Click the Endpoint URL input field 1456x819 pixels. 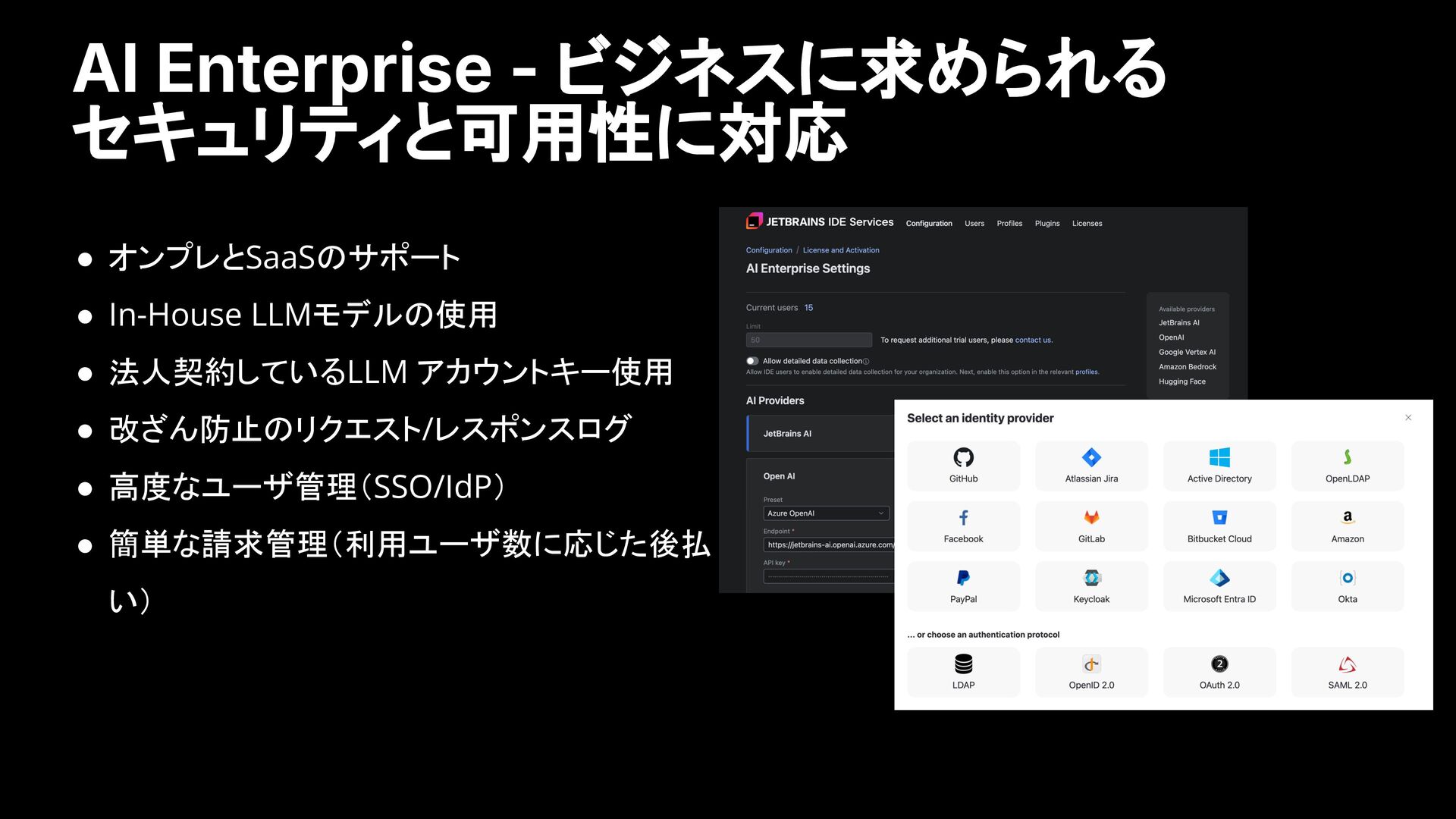coord(829,544)
